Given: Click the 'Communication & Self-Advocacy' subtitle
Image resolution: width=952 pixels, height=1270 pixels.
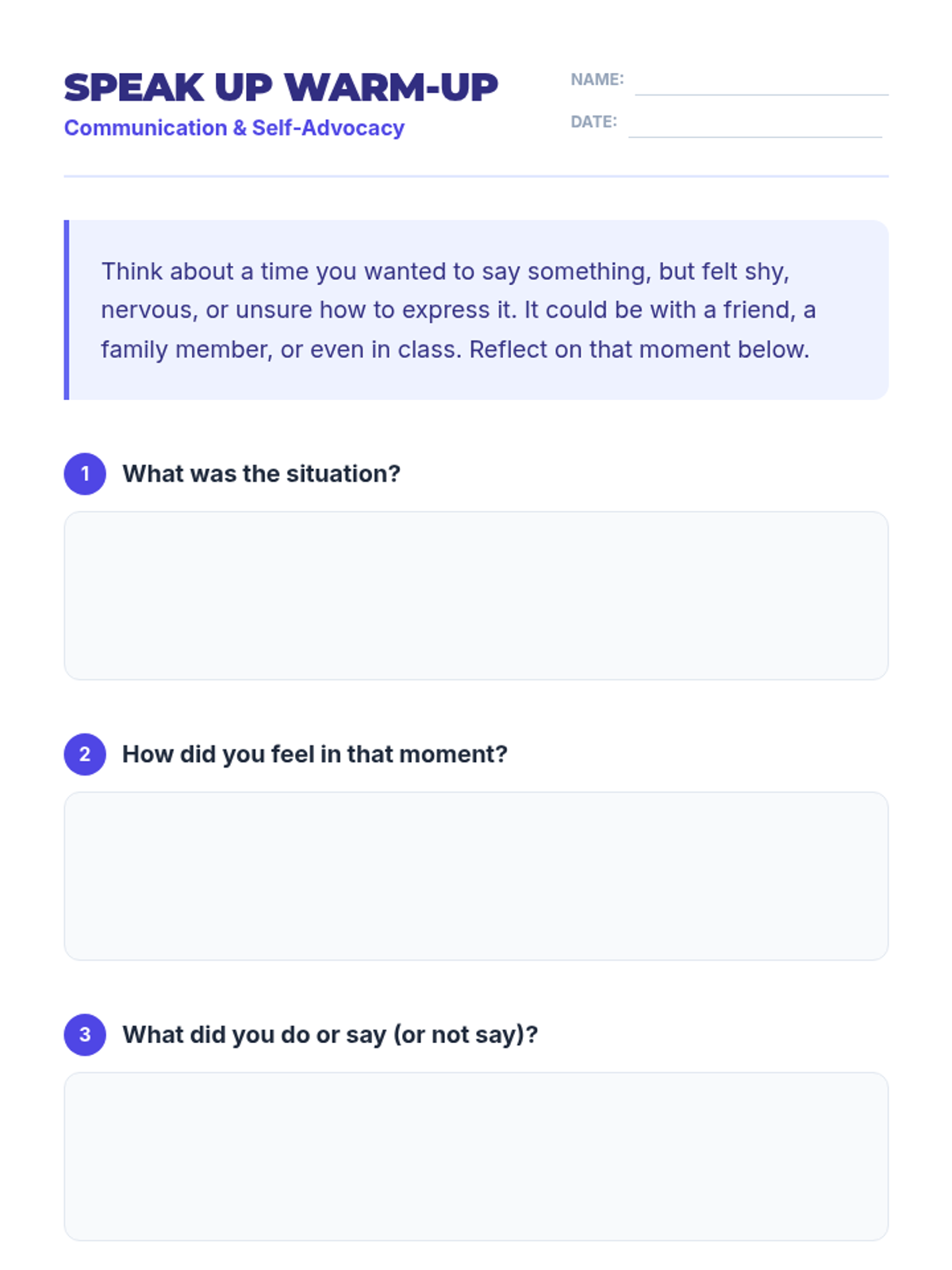Looking at the screenshot, I should pyautogui.click(x=234, y=128).
